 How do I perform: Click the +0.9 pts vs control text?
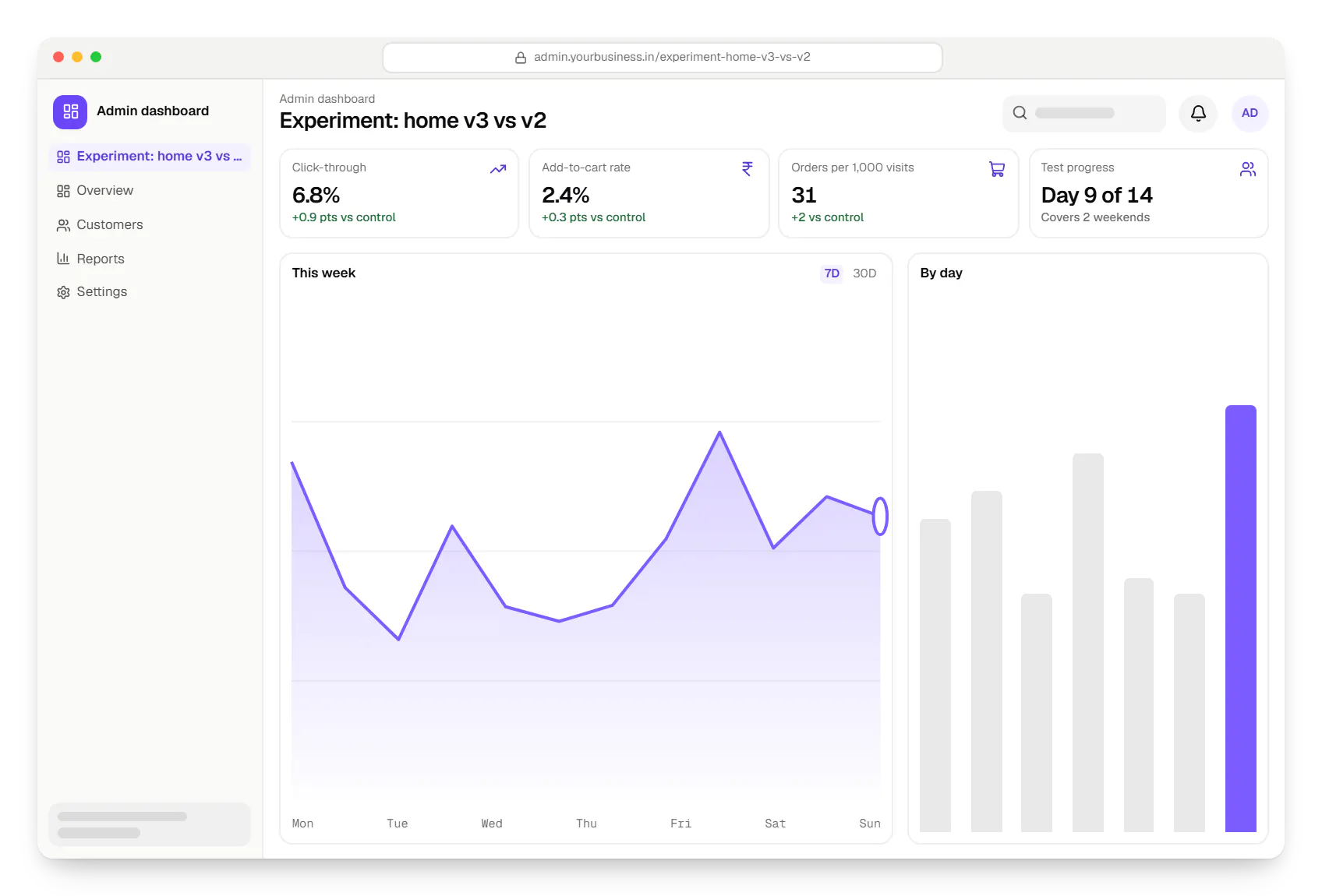(x=344, y=217)
